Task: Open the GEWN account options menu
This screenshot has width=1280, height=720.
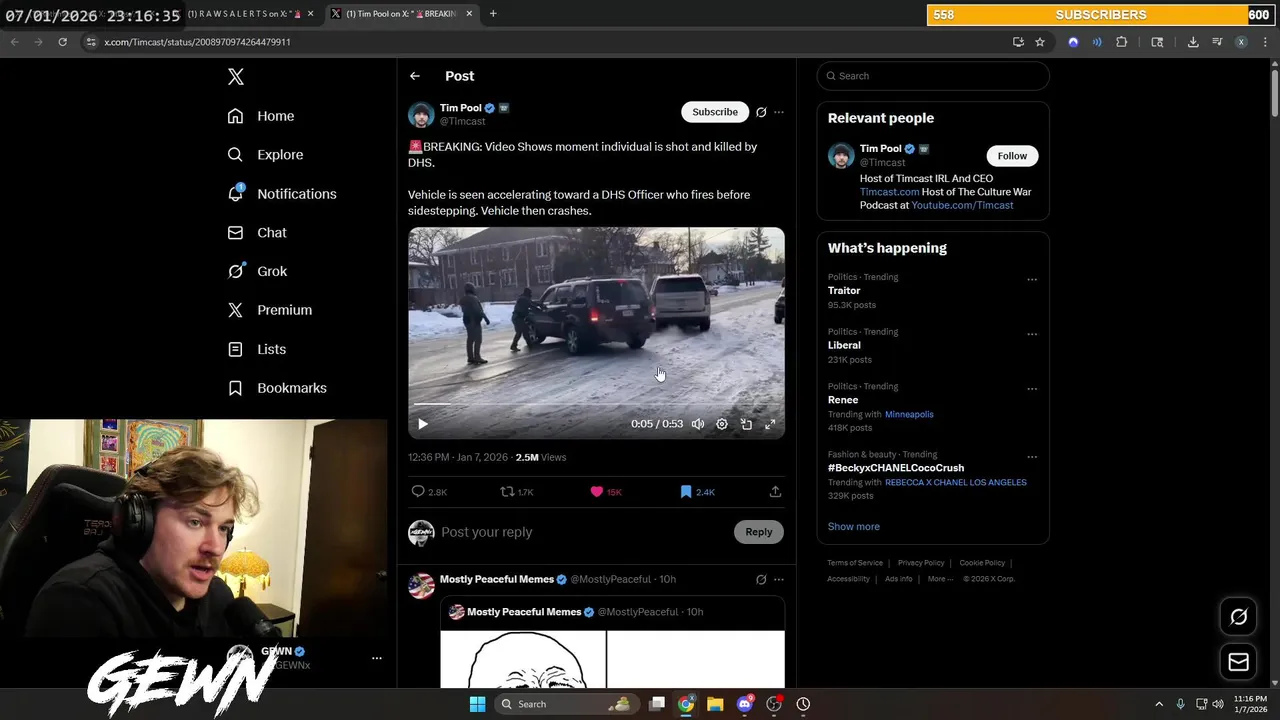Action: (x=377, y=658)
